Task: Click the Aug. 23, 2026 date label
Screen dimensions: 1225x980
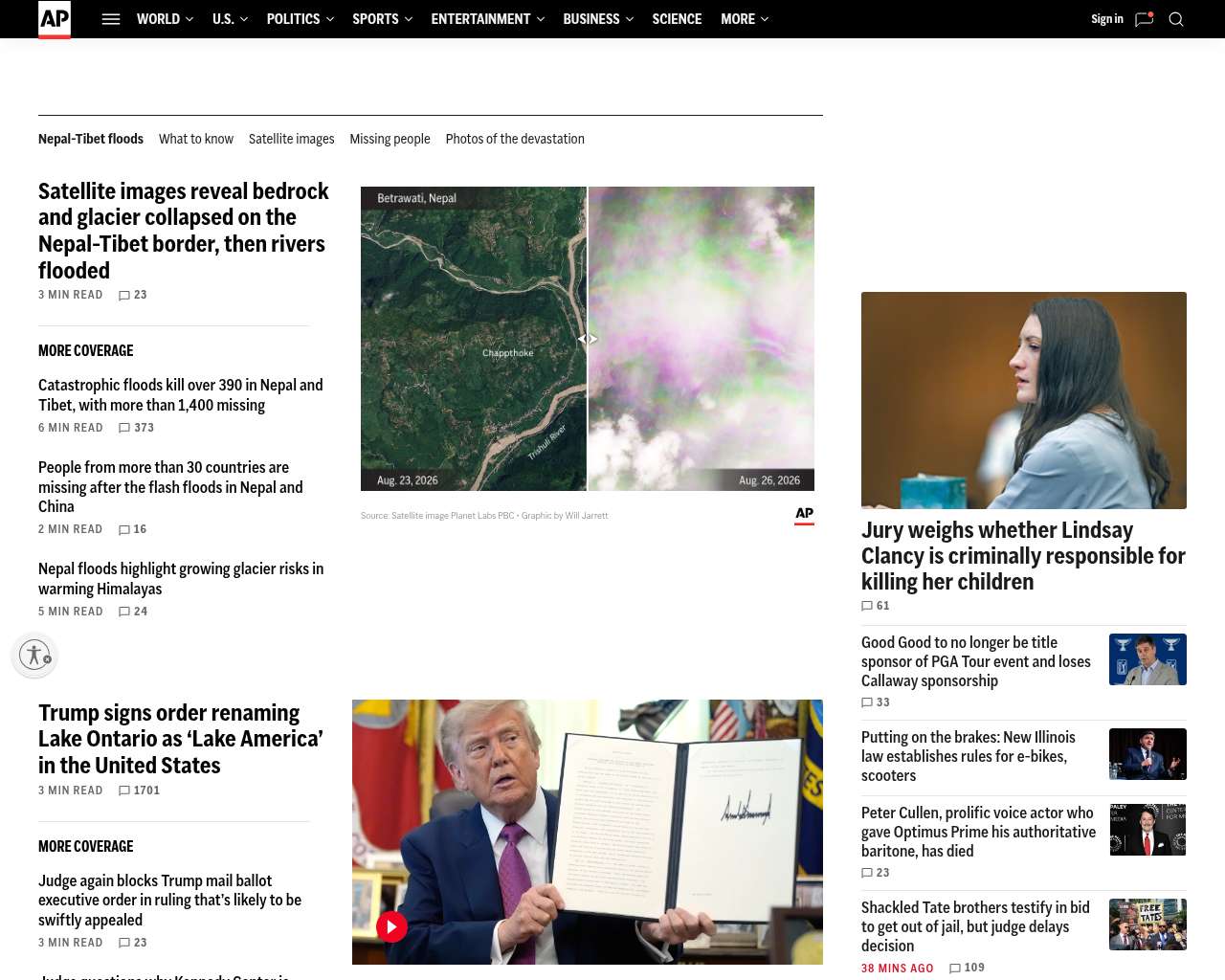Action: (x=408, y=480)
